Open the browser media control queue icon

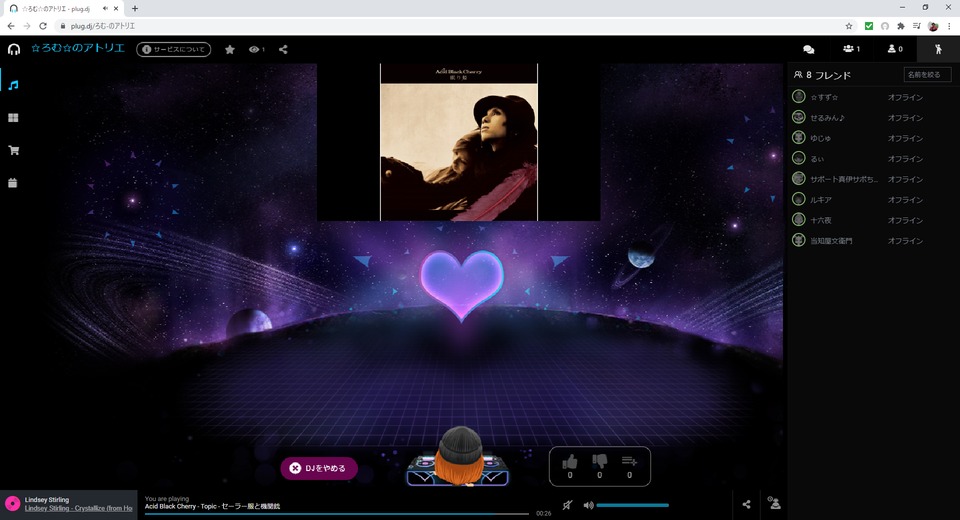tap(917, 26)
